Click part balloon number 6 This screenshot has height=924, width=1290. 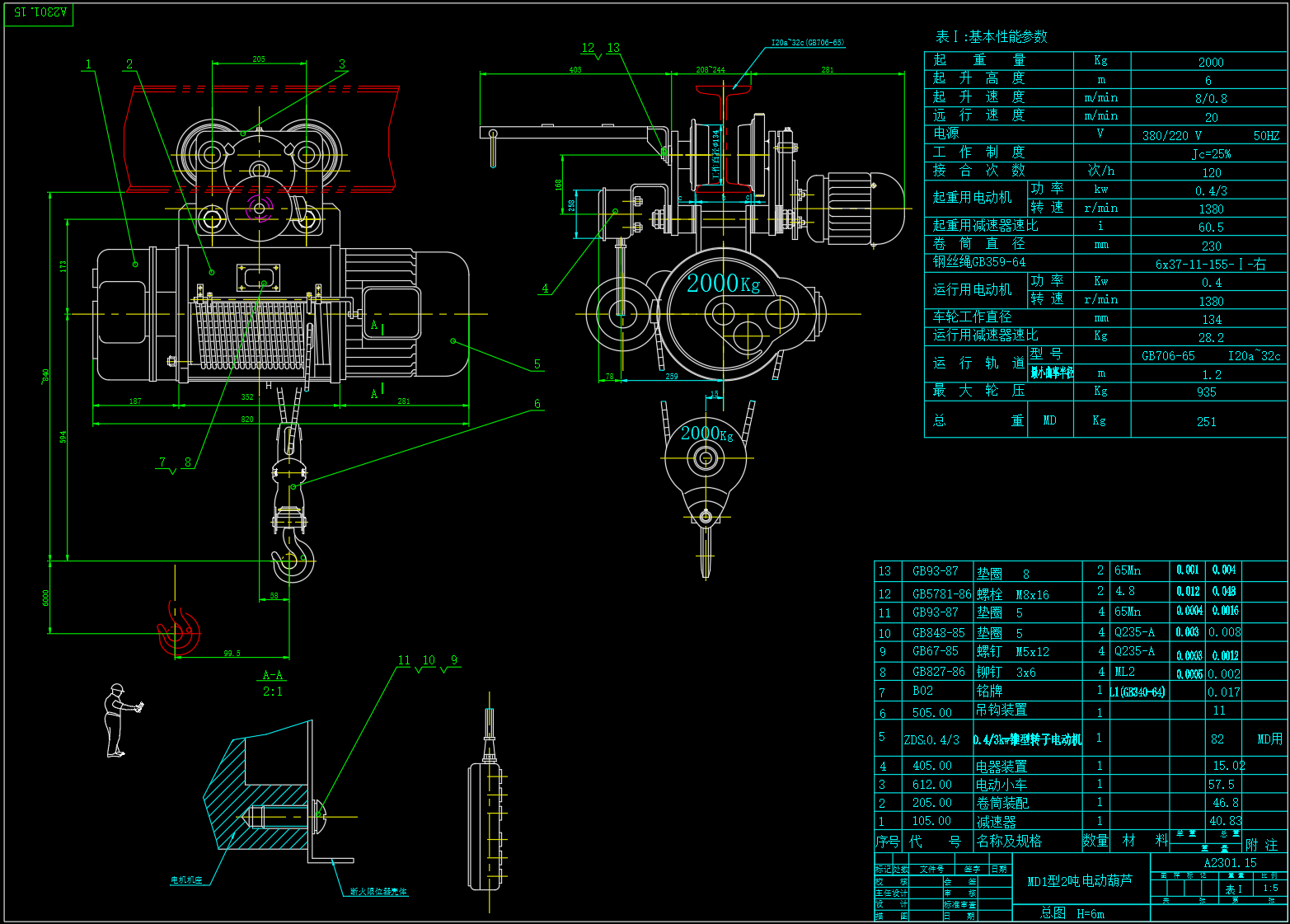537,404
